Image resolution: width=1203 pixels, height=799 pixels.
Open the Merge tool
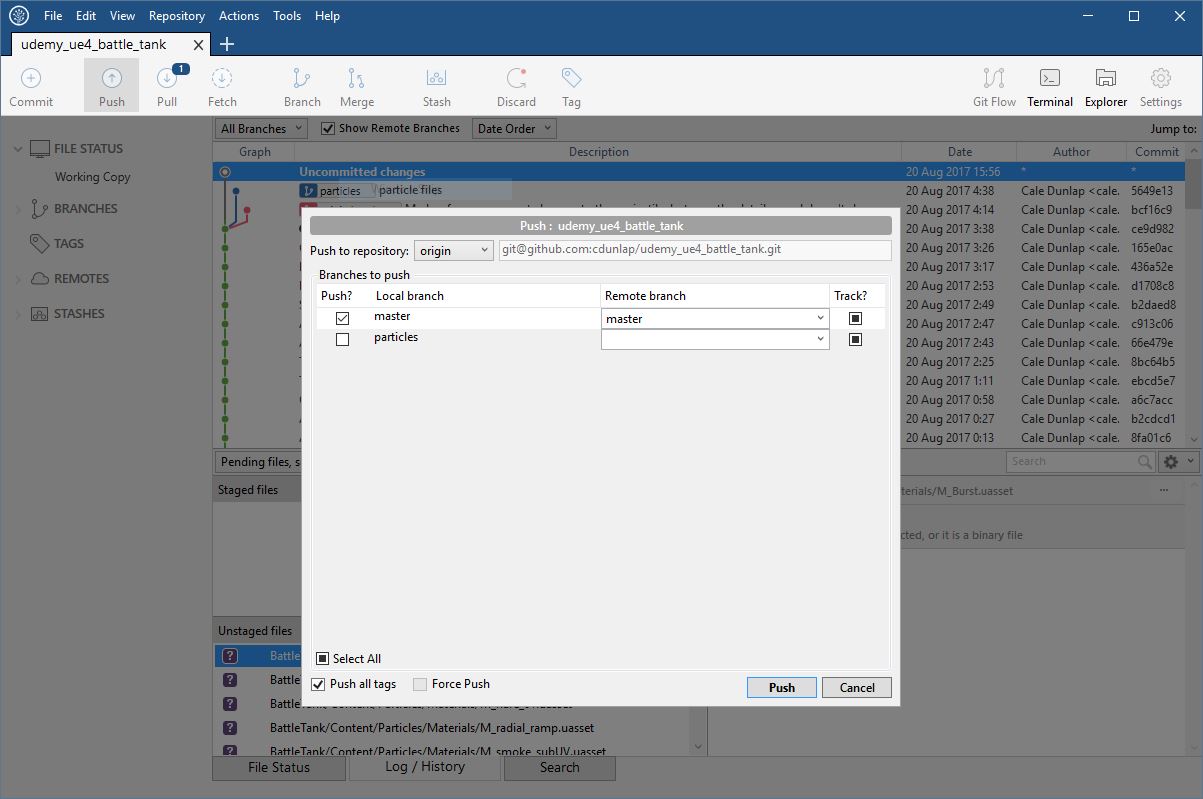click(x=356, y=87)
